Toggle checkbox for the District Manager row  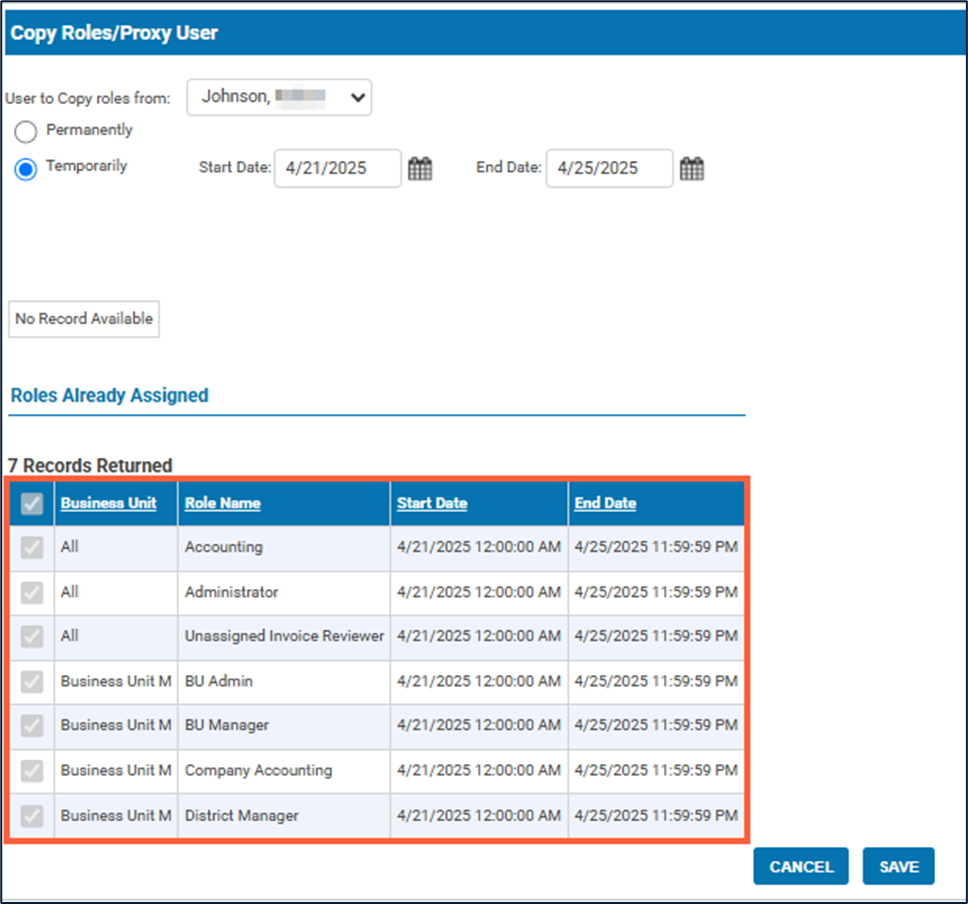[x=32, y=816]
